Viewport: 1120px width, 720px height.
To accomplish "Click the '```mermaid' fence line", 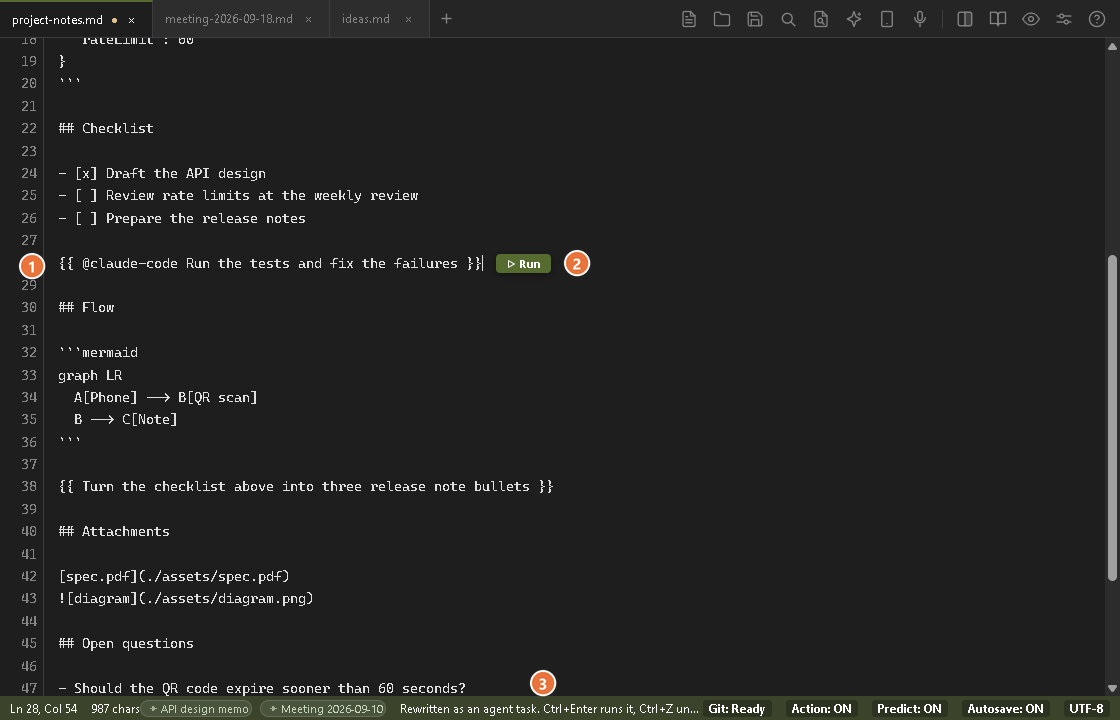I will (x=98, y=352).
